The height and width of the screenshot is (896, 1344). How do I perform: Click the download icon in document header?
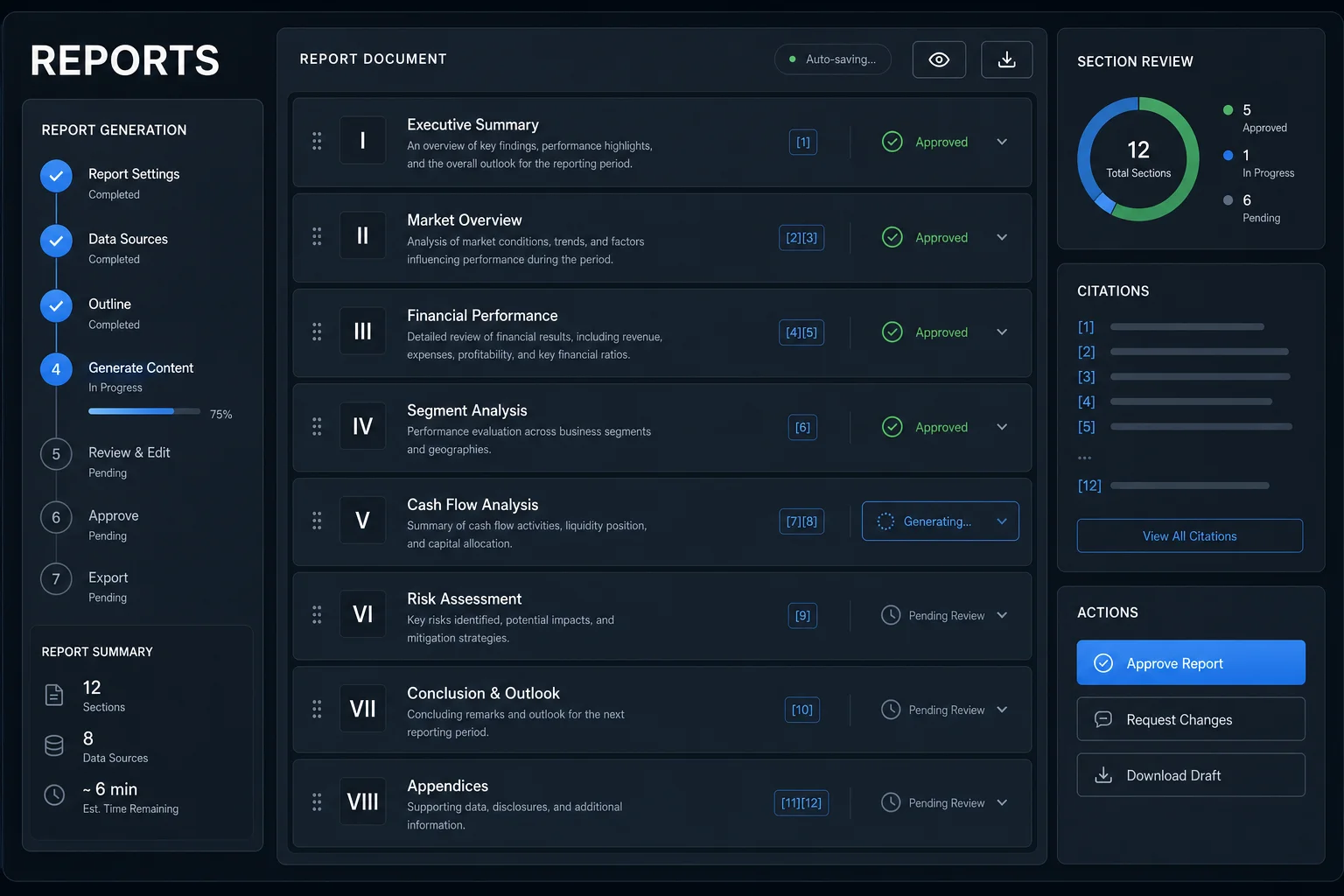pyautogui.click(x=1007, y=59)
